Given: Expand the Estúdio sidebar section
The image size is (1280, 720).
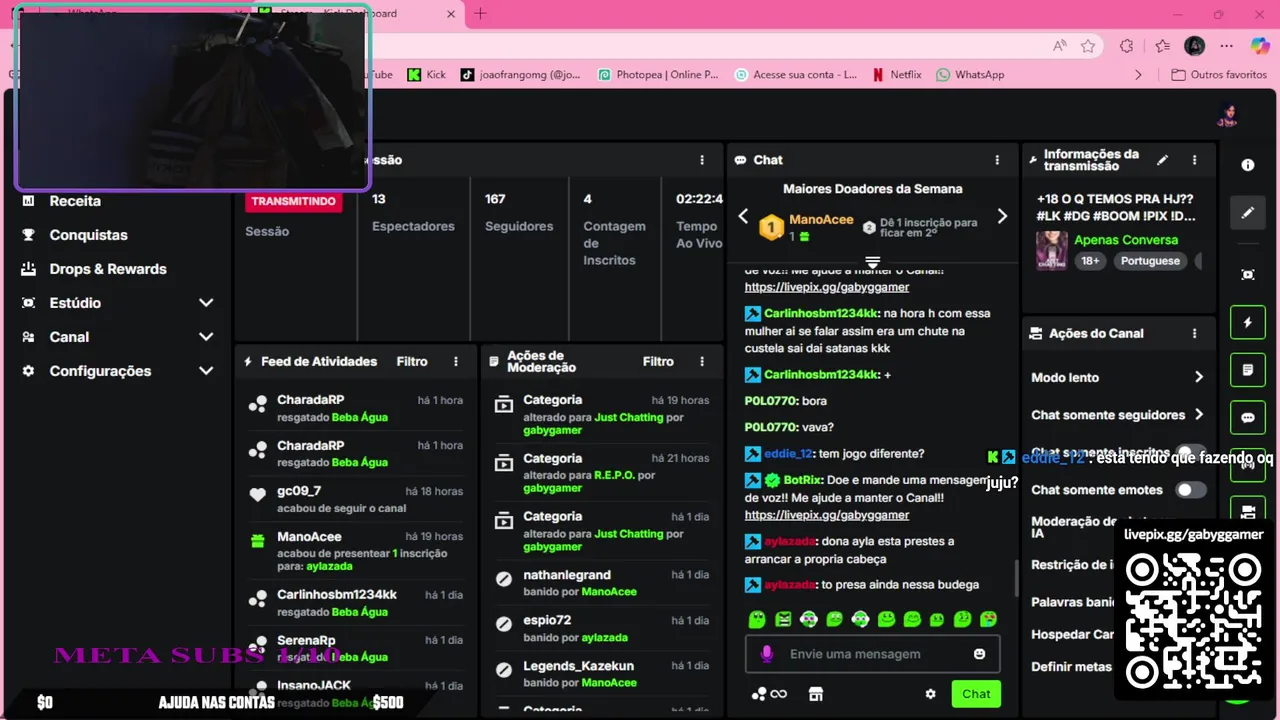Looking at the screenshot, I should pos(118,303).
